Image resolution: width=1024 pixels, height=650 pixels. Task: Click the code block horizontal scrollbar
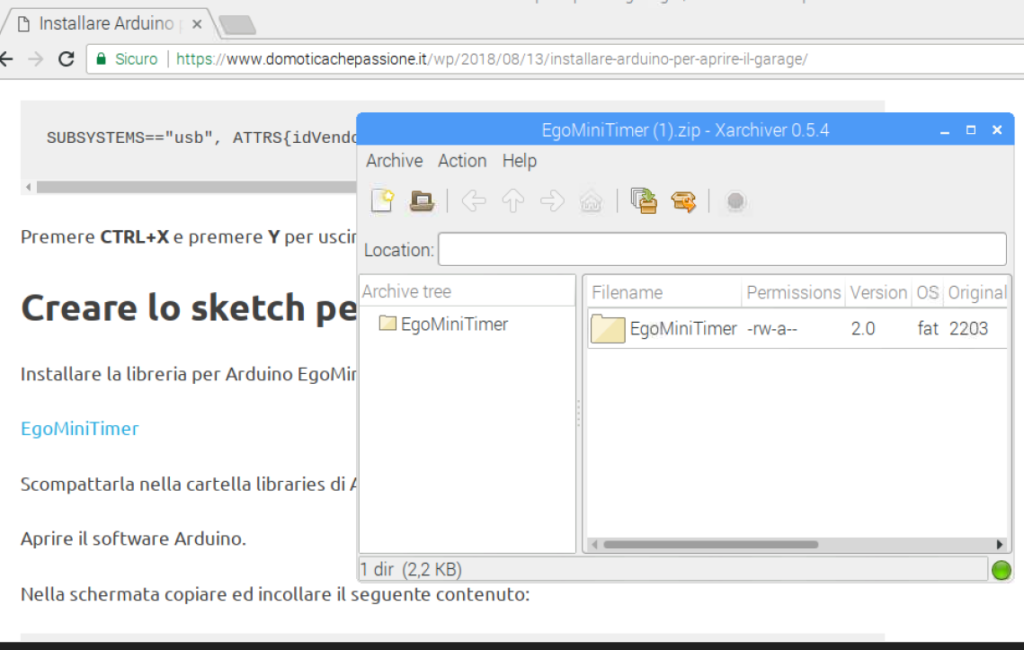pos(196,187)
